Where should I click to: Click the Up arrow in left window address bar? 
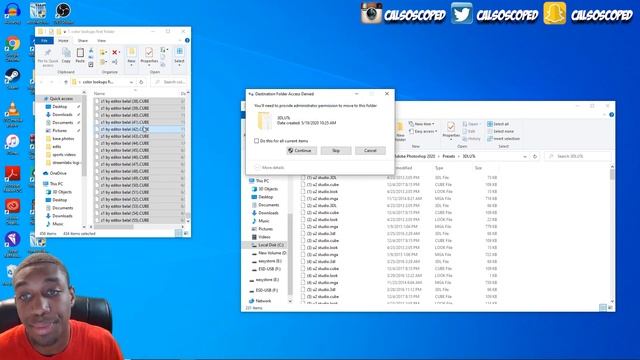click(x=66, y=82)
